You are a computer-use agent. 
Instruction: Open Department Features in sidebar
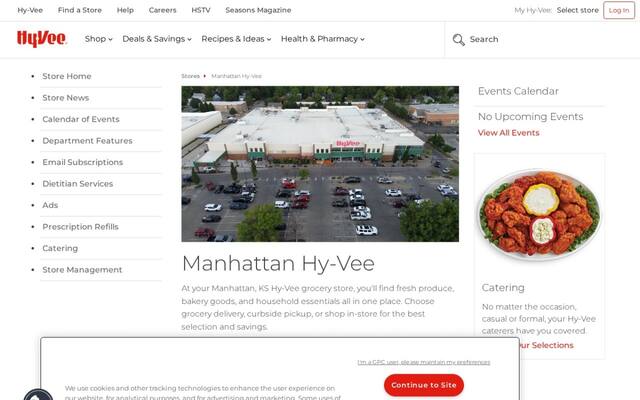point(87,141)
